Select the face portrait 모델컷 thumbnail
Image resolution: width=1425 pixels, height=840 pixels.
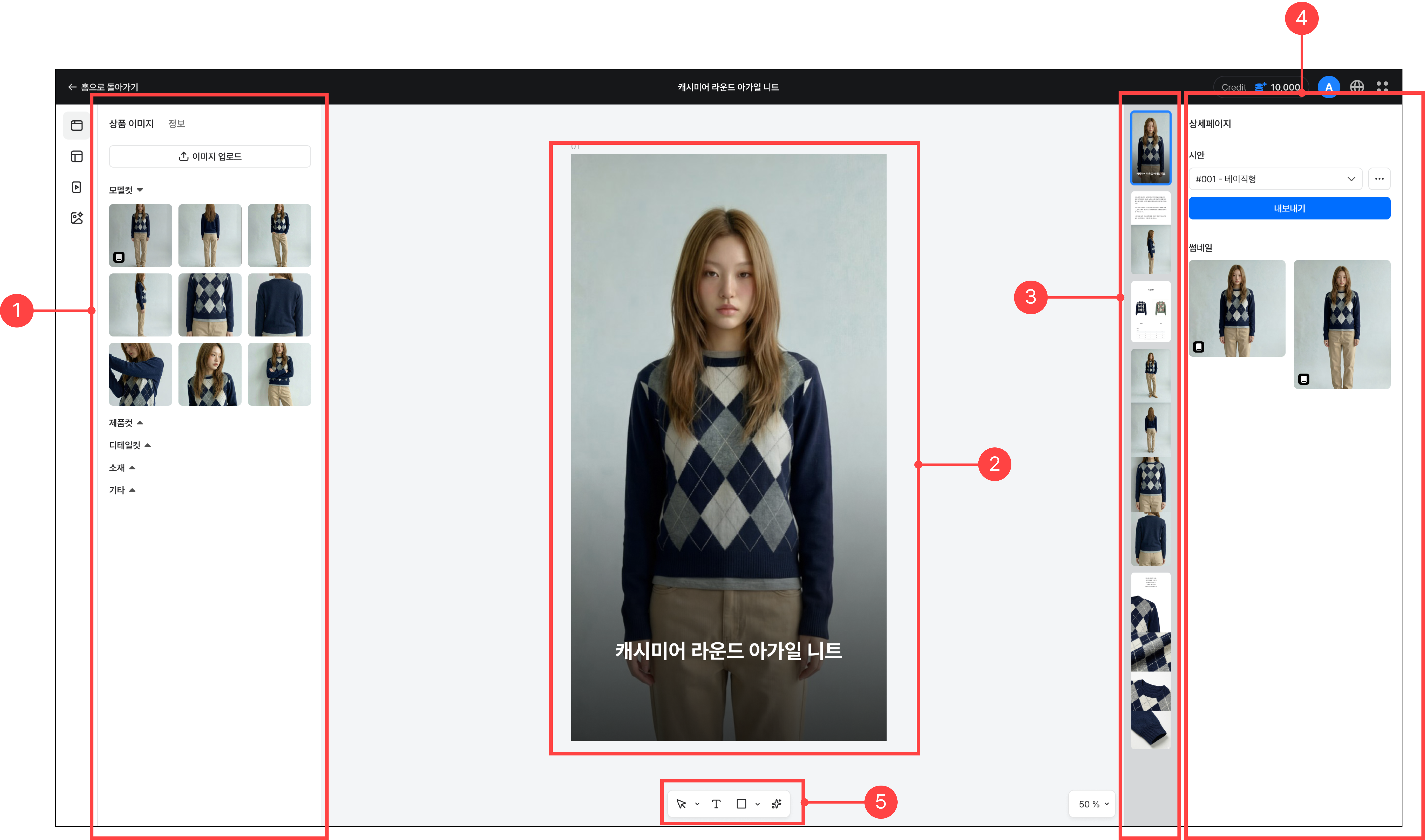point(210,374)
